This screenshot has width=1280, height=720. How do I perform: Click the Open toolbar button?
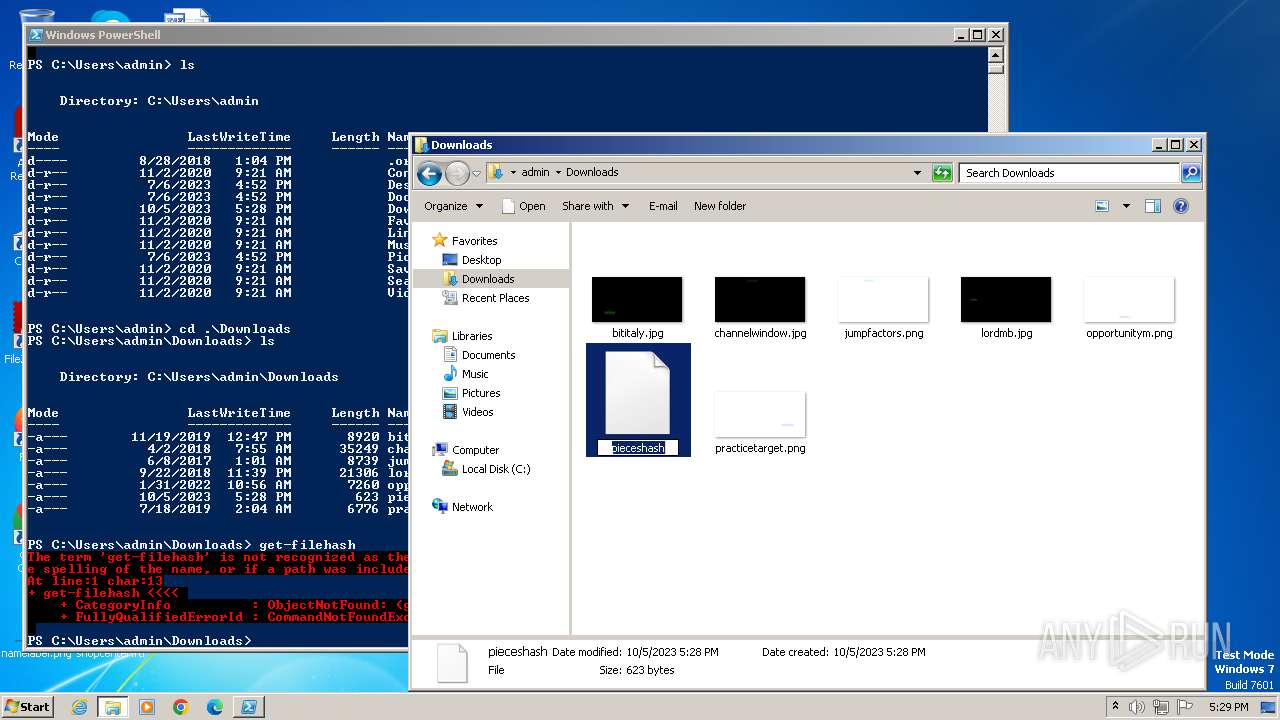(x=523, y=206)
